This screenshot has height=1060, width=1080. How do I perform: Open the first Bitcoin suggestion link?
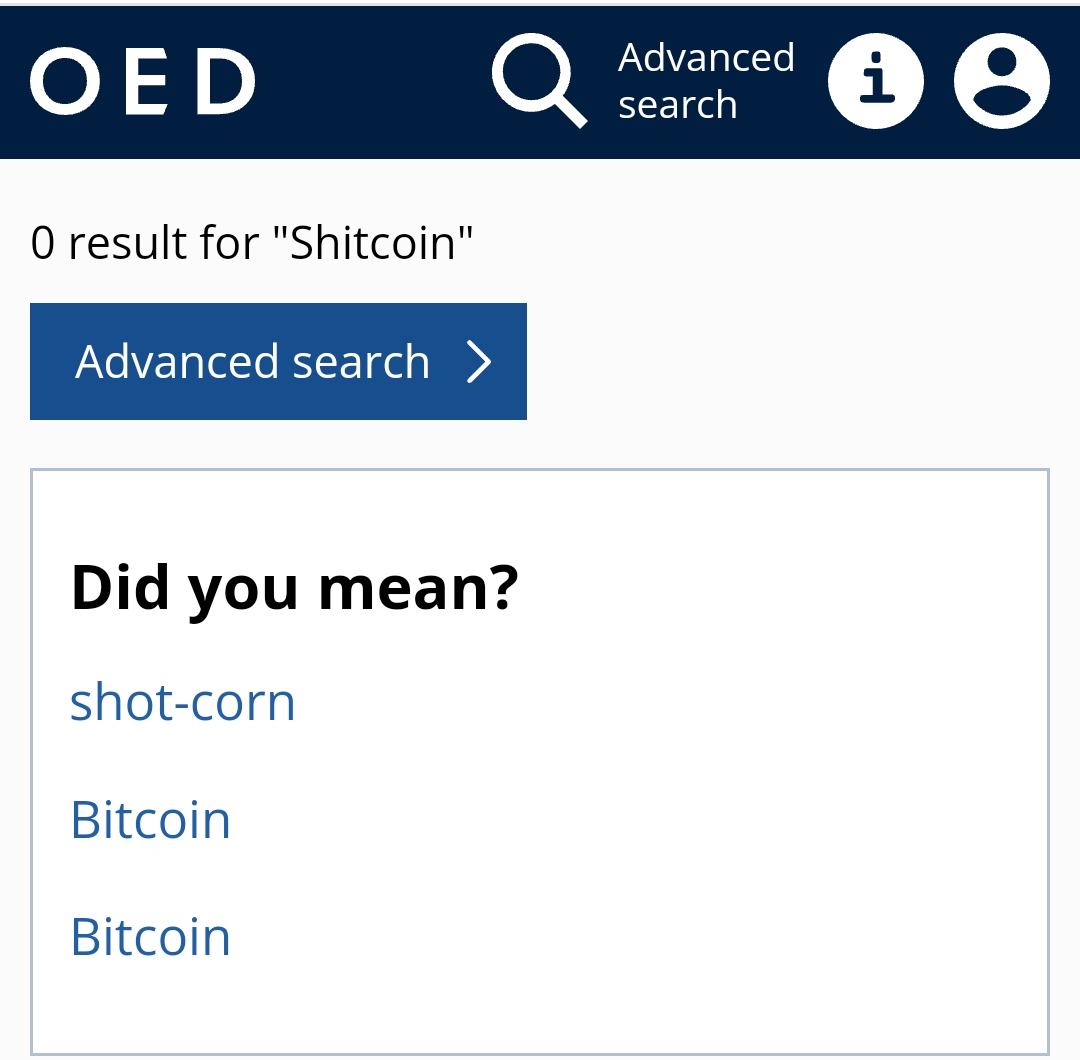point(151,820)
